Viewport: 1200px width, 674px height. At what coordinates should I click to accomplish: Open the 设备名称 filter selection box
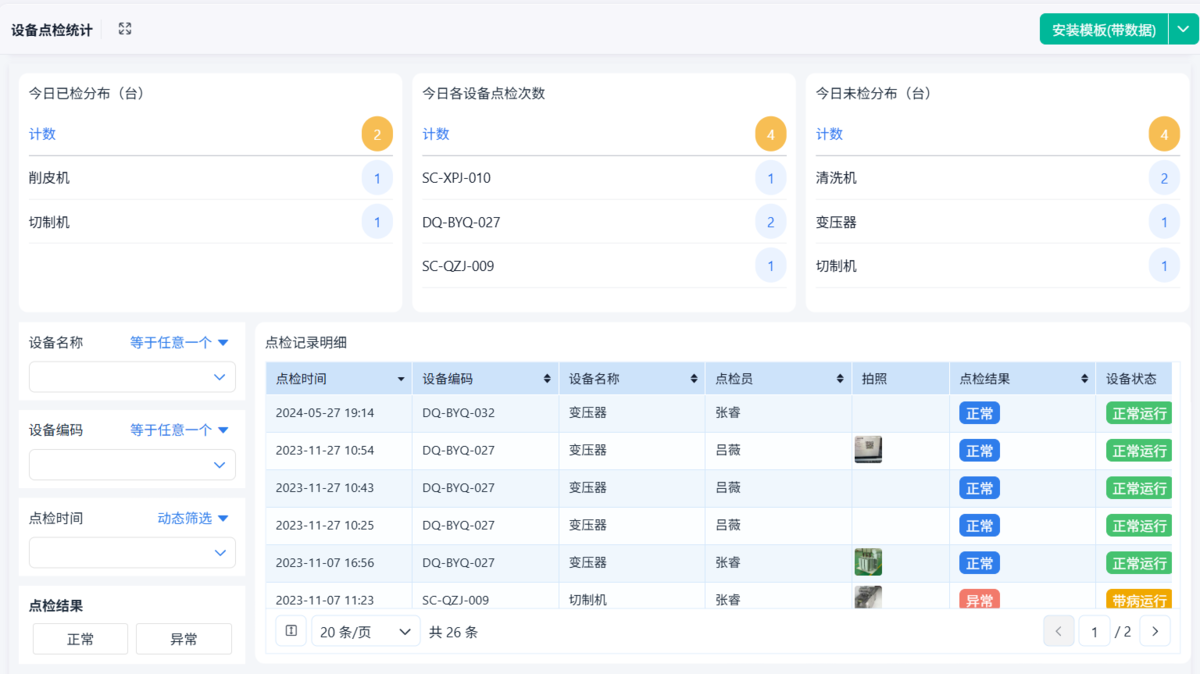point(131,377)
